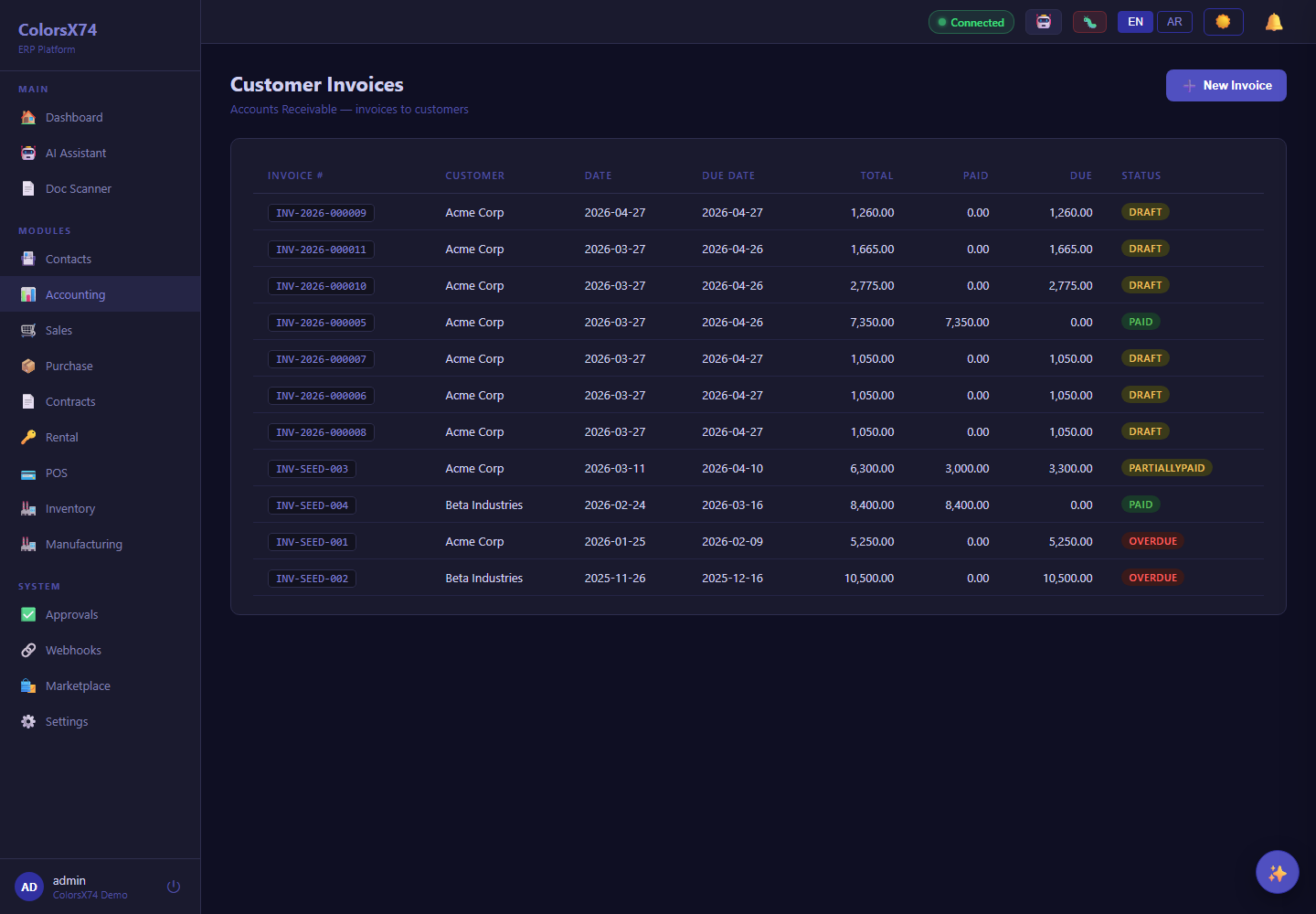
Task: Click the ColorsX74 logo title
Action: [x=58, y=29]
